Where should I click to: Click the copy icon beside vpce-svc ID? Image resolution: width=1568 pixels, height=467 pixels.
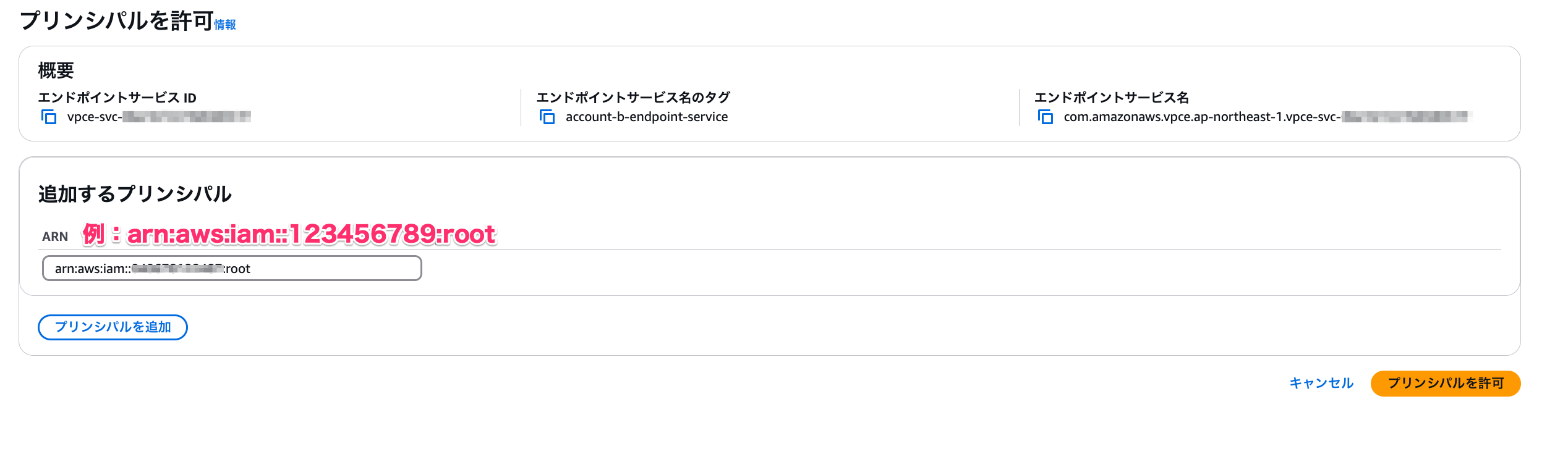pos(48,116)
